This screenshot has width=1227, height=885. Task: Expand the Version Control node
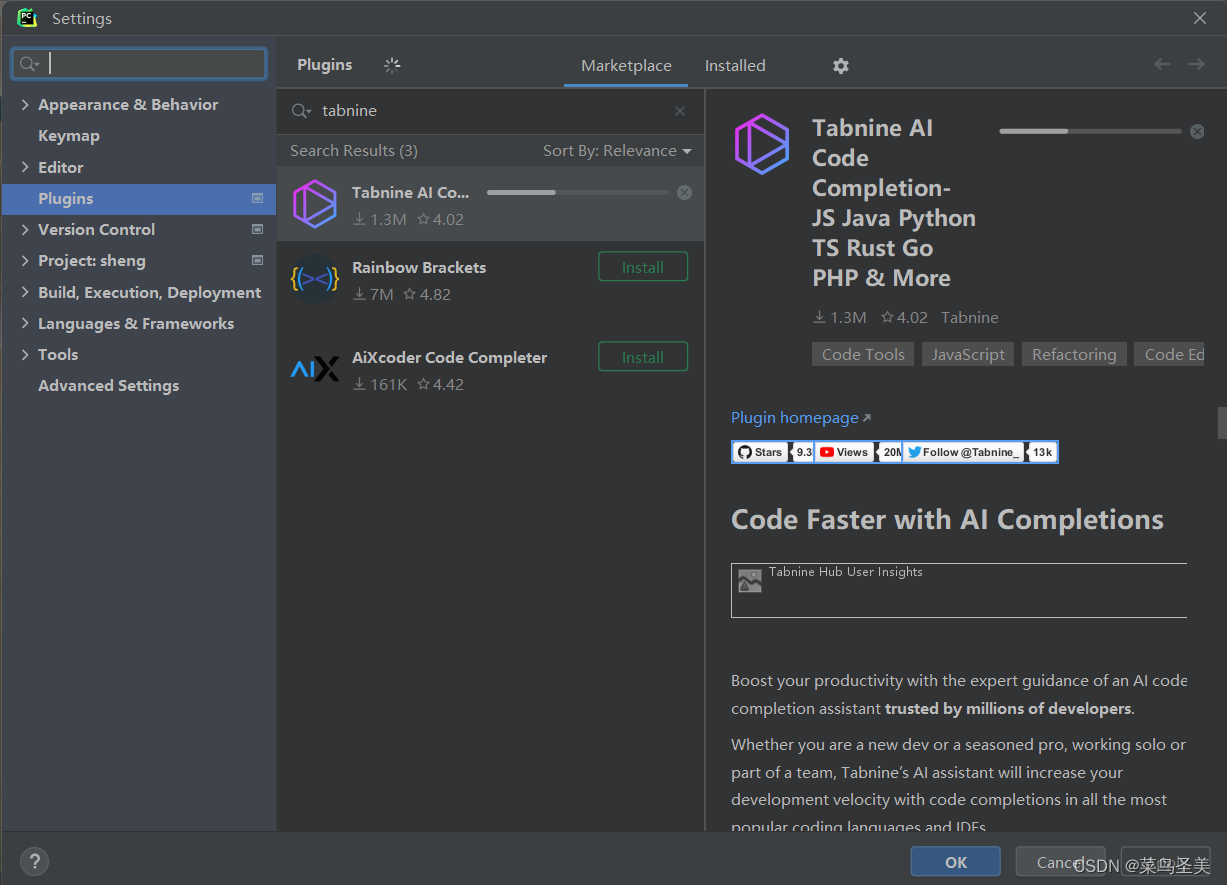(x=25, y=230)
